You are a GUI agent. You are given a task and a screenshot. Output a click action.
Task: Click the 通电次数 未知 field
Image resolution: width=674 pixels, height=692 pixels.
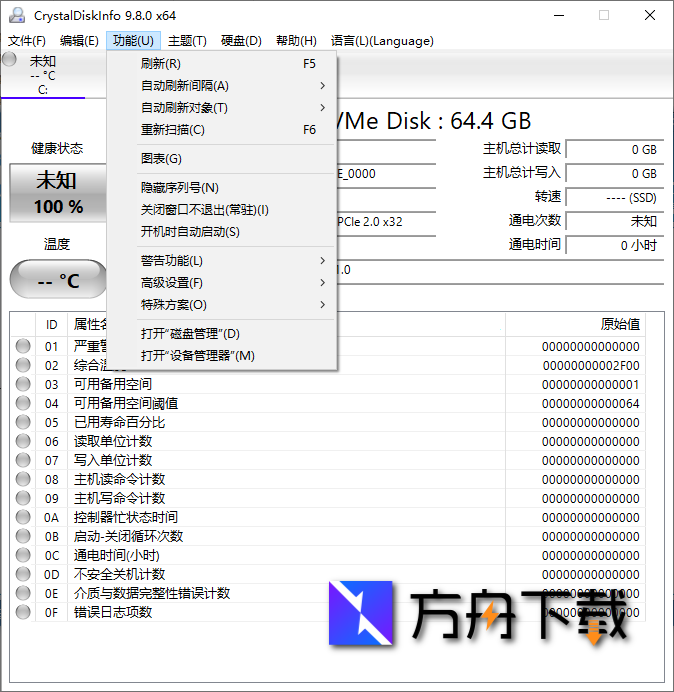coord(615,221)
